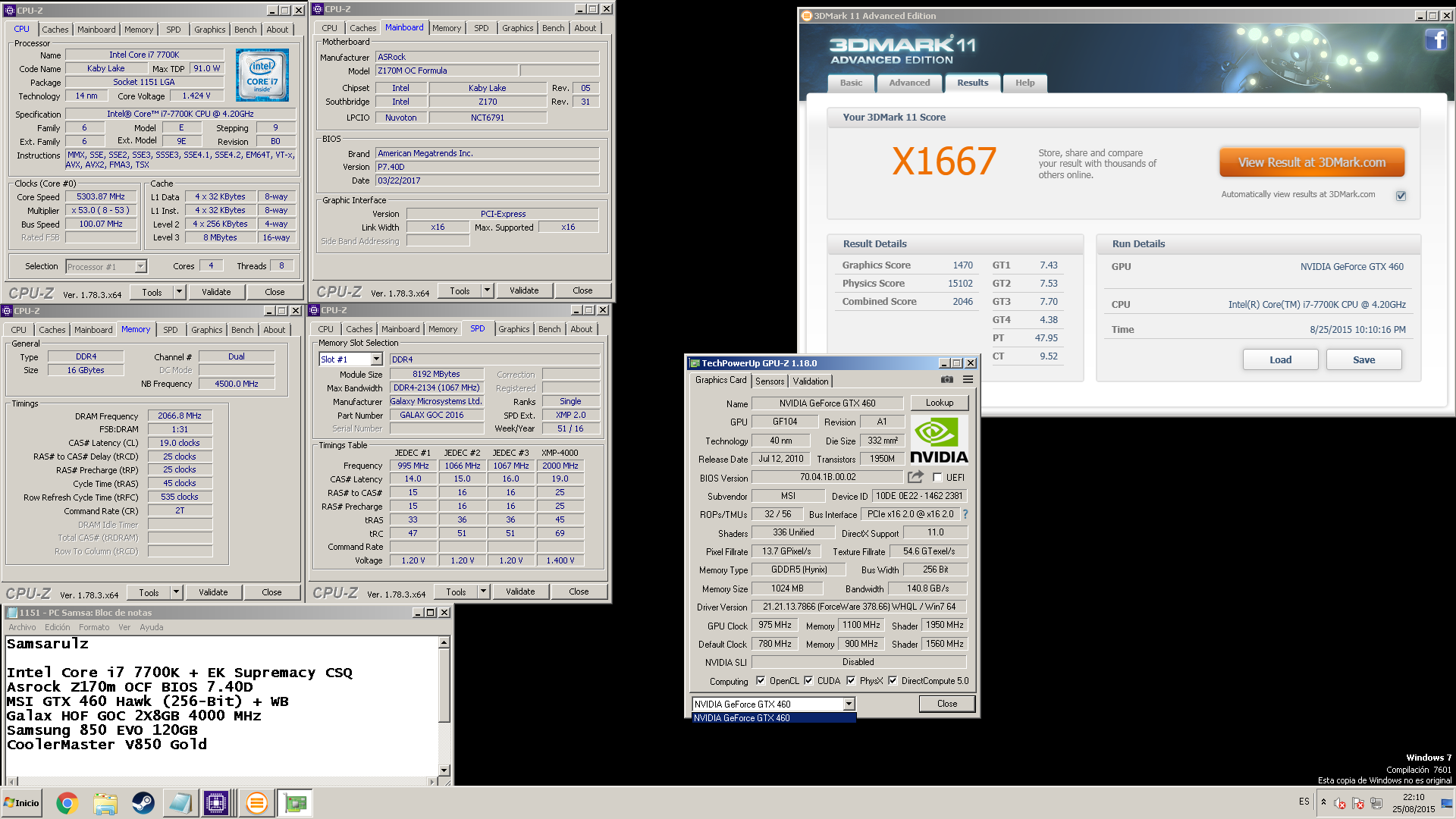Capture GPU-Z screenshot with camera icon
This screenshot has height=819, width=1456.
(946, 380)
